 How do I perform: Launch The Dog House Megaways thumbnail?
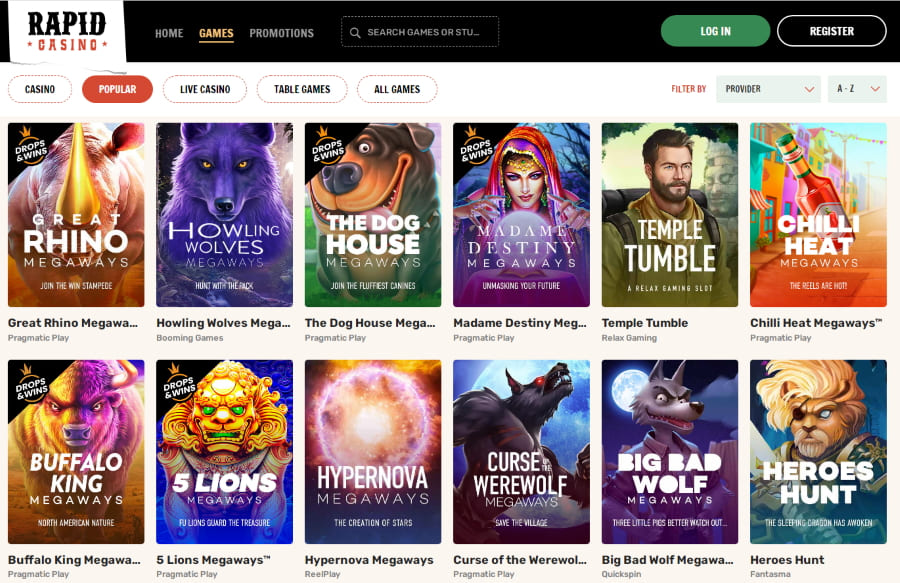373,215
